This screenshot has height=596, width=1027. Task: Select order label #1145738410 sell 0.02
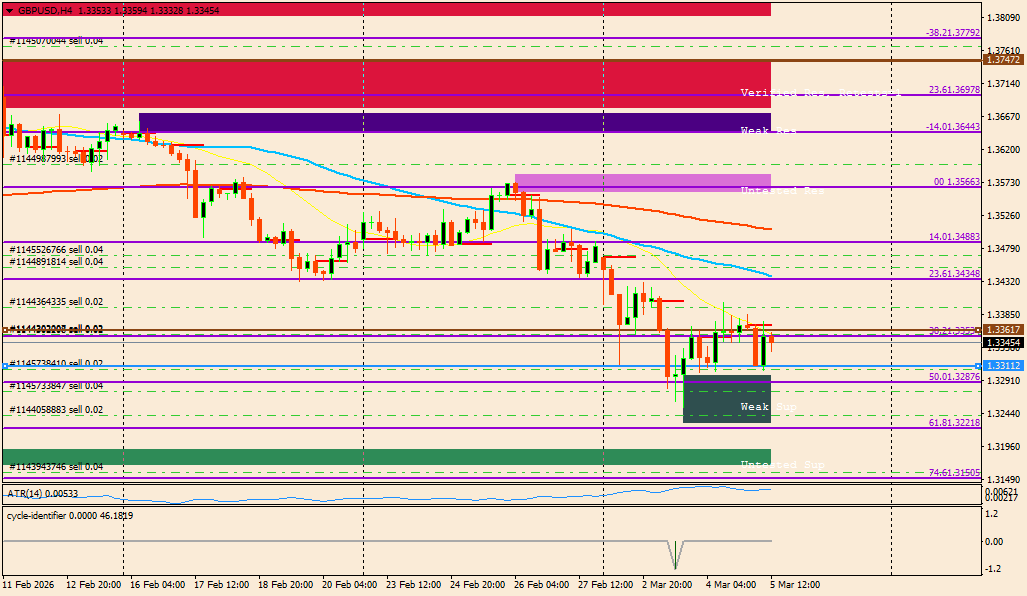[56, 363]
